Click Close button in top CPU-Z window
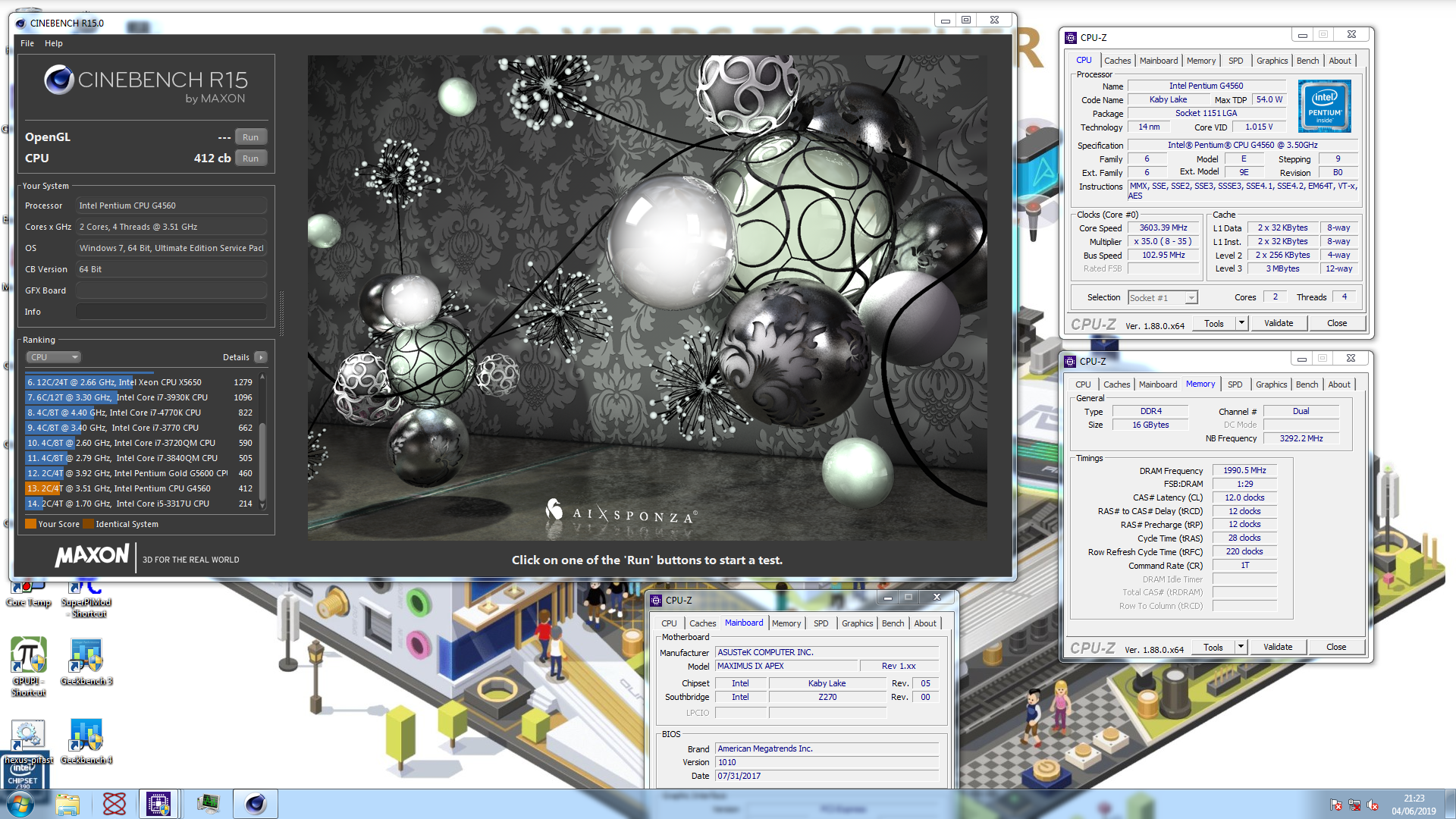This screenshot has width=1456, height=819. (x=1337, y=323)
